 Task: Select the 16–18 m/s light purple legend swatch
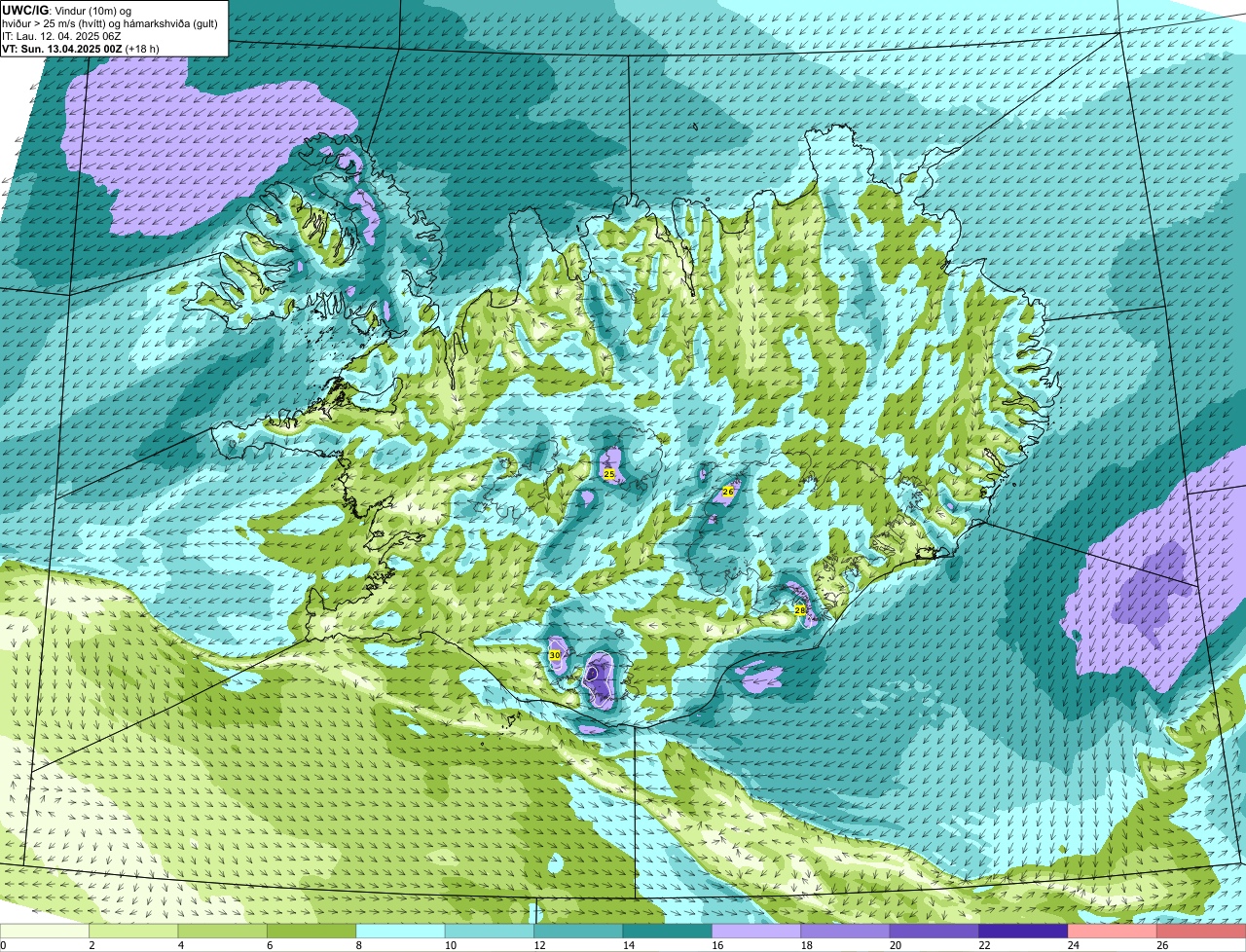click(756, 931)
